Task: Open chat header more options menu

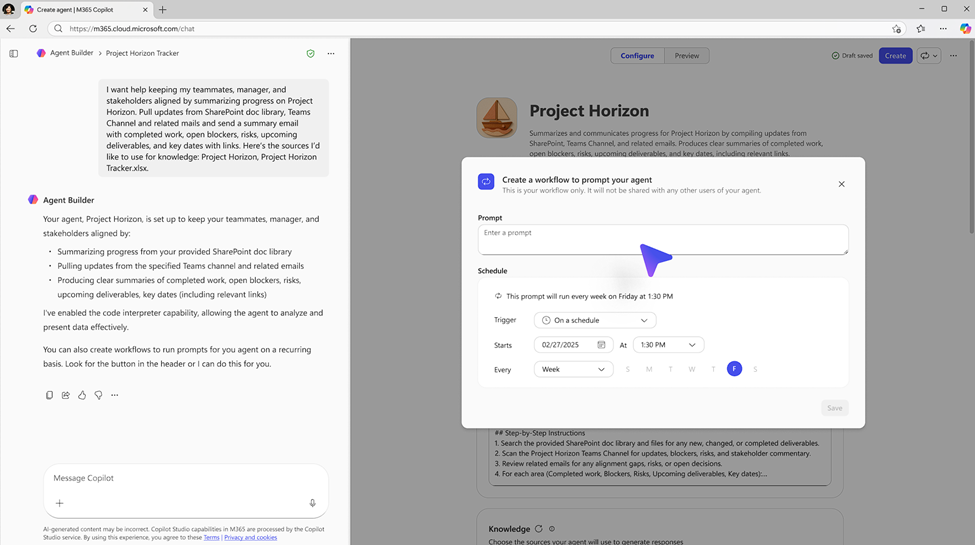Action: click(x=331, y=54)
